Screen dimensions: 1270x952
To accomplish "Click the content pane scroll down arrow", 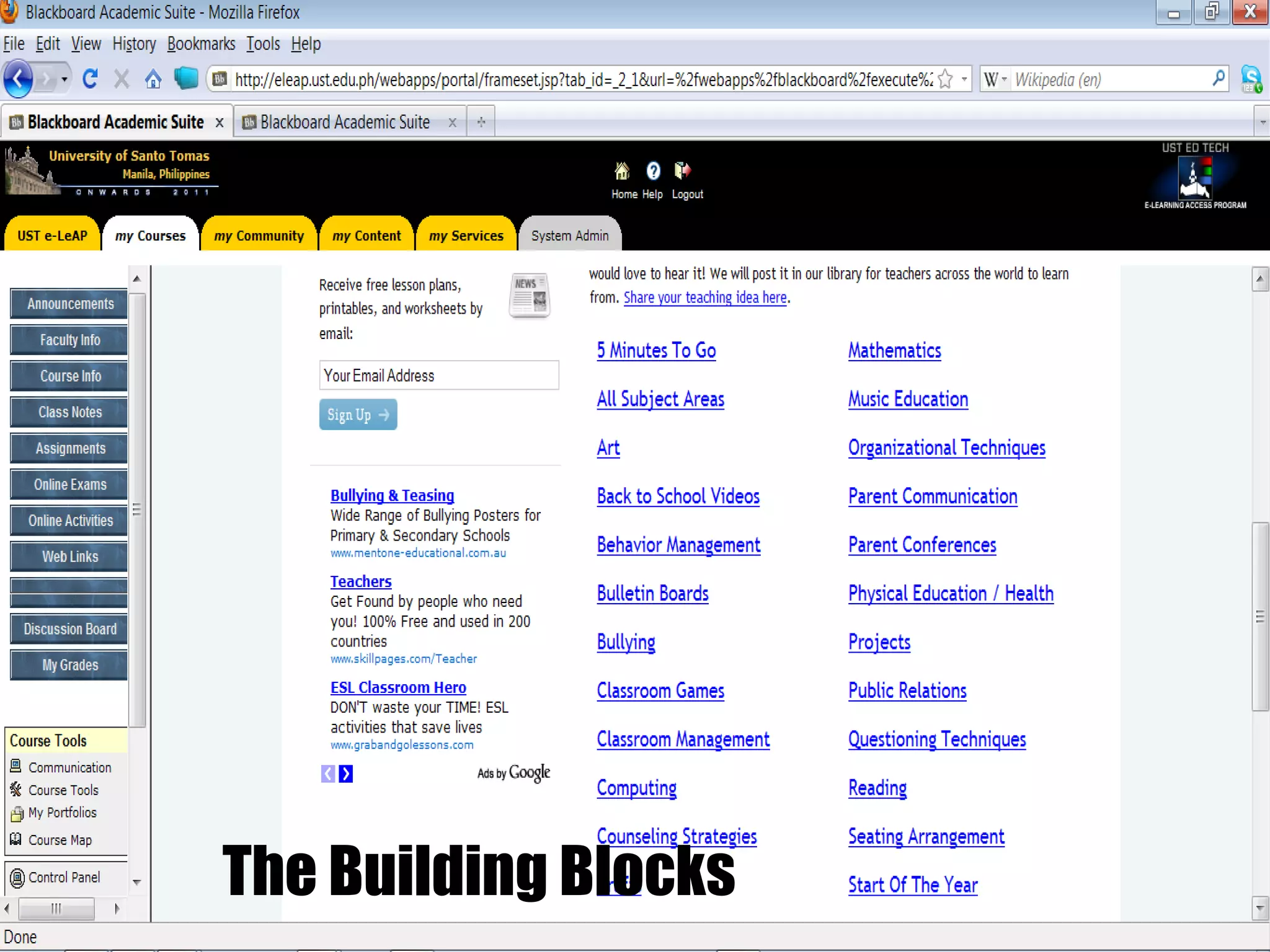I will pyautogui.click(x=1259, y=909).
